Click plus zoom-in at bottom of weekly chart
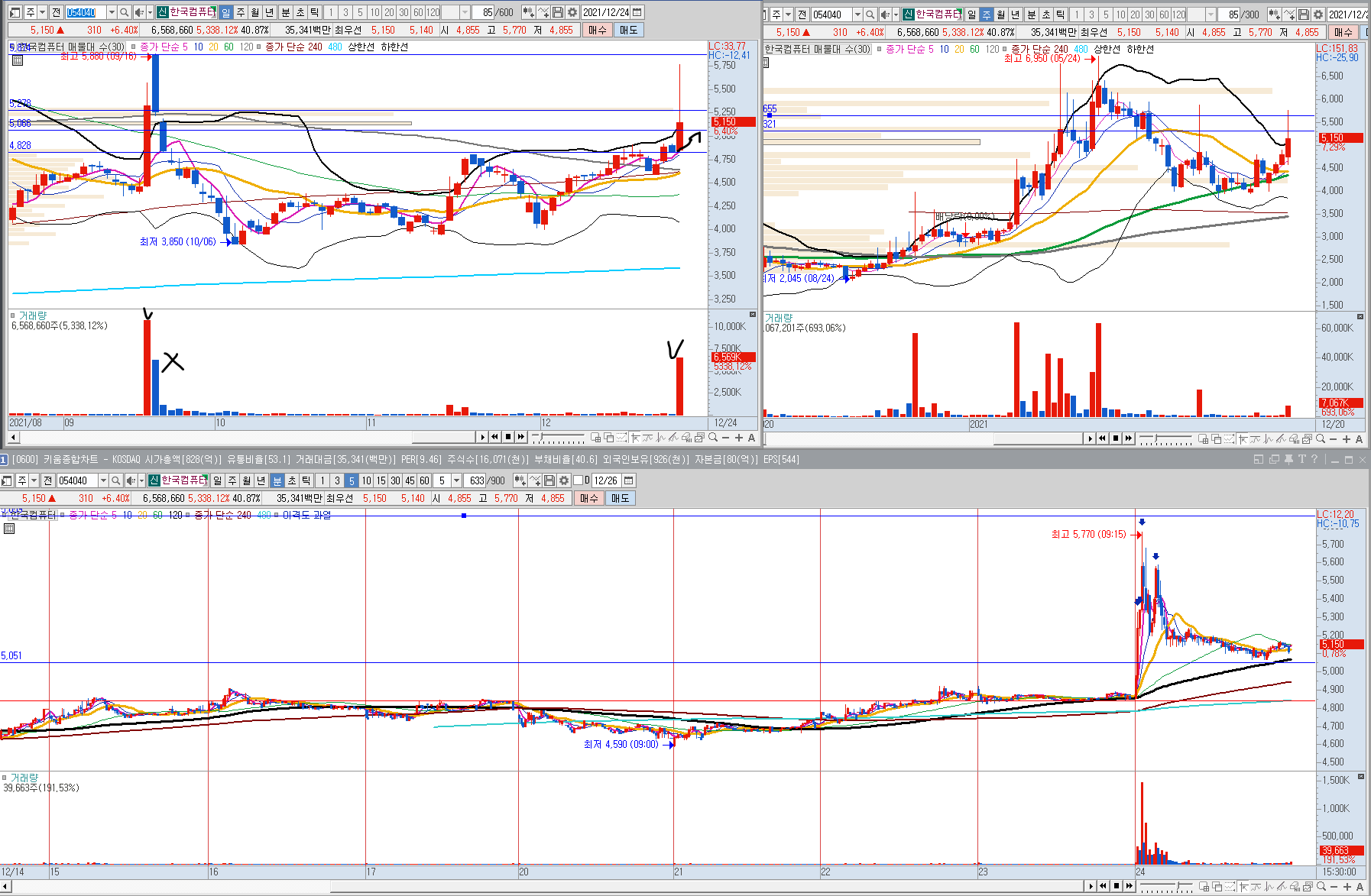Image resolution: width=1371 pixels, height=896 pixels. [1347, 439]
